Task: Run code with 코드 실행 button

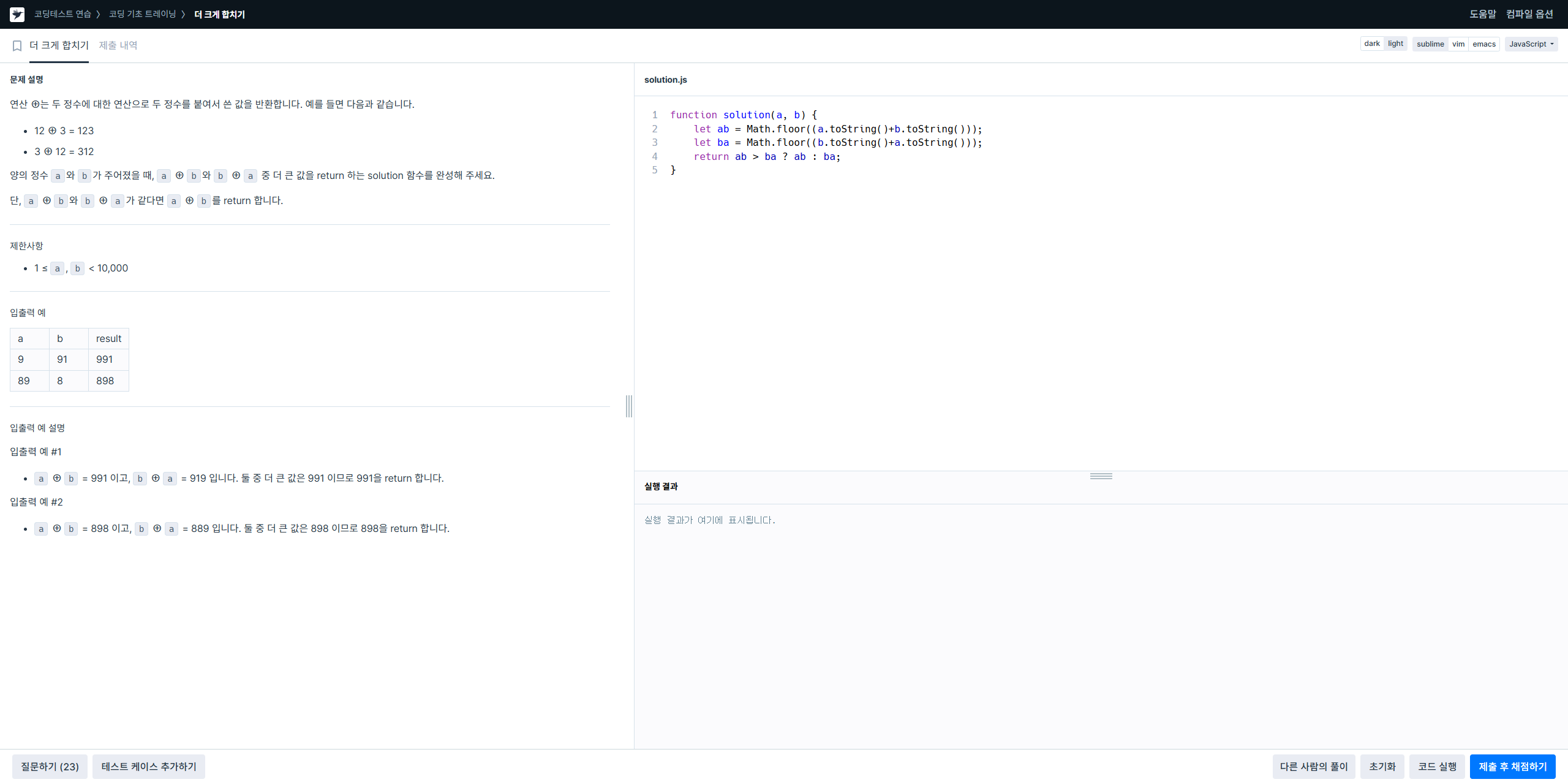Action: click(1437, 767)
